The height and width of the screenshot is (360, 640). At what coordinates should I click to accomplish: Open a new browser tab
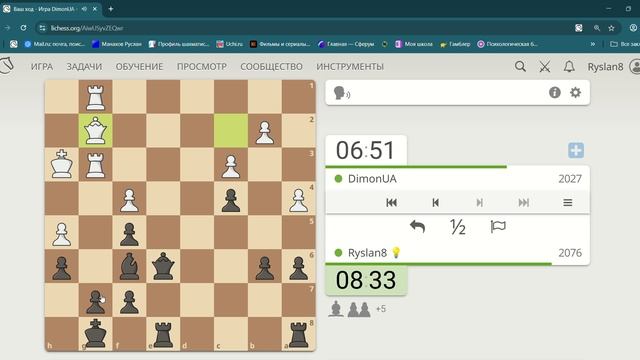point(111,9)
